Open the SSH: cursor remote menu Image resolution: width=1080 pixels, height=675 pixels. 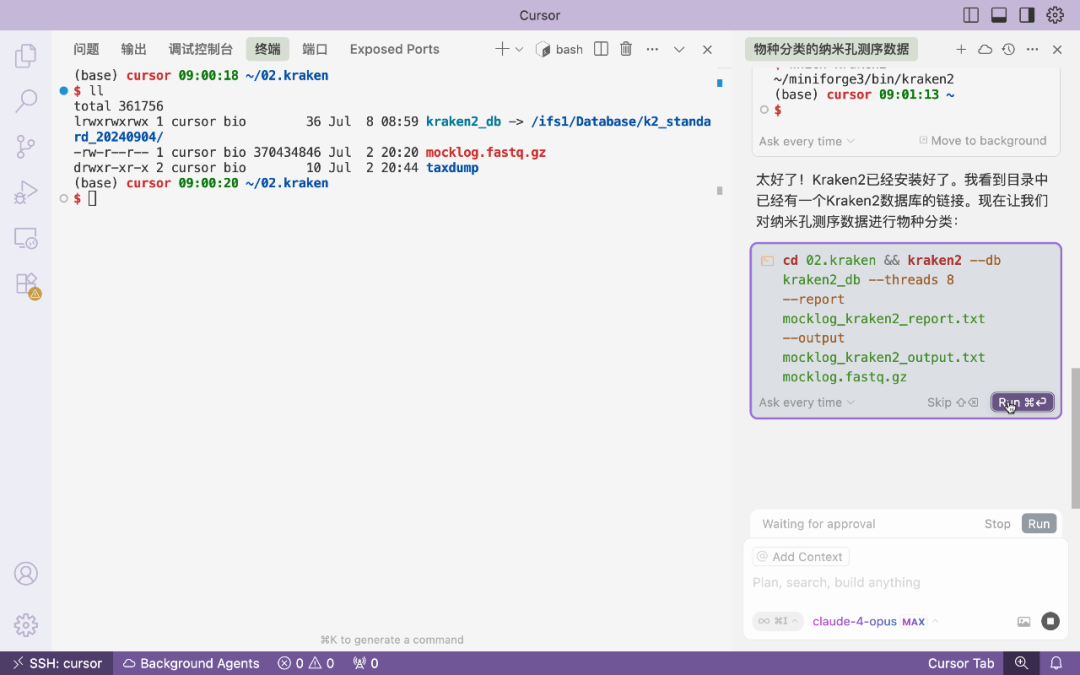tap(57, 663)
